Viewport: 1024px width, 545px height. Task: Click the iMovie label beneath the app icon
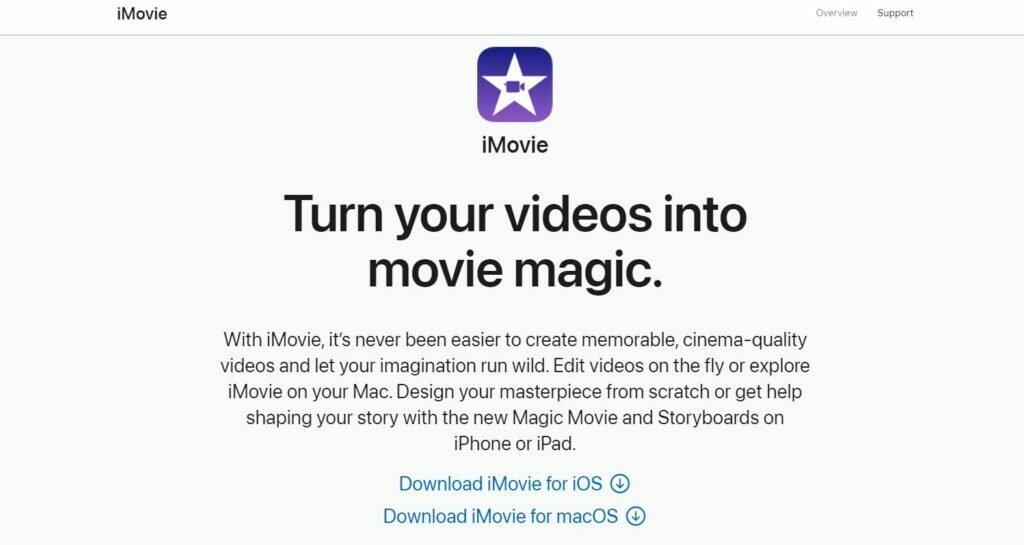515,145
